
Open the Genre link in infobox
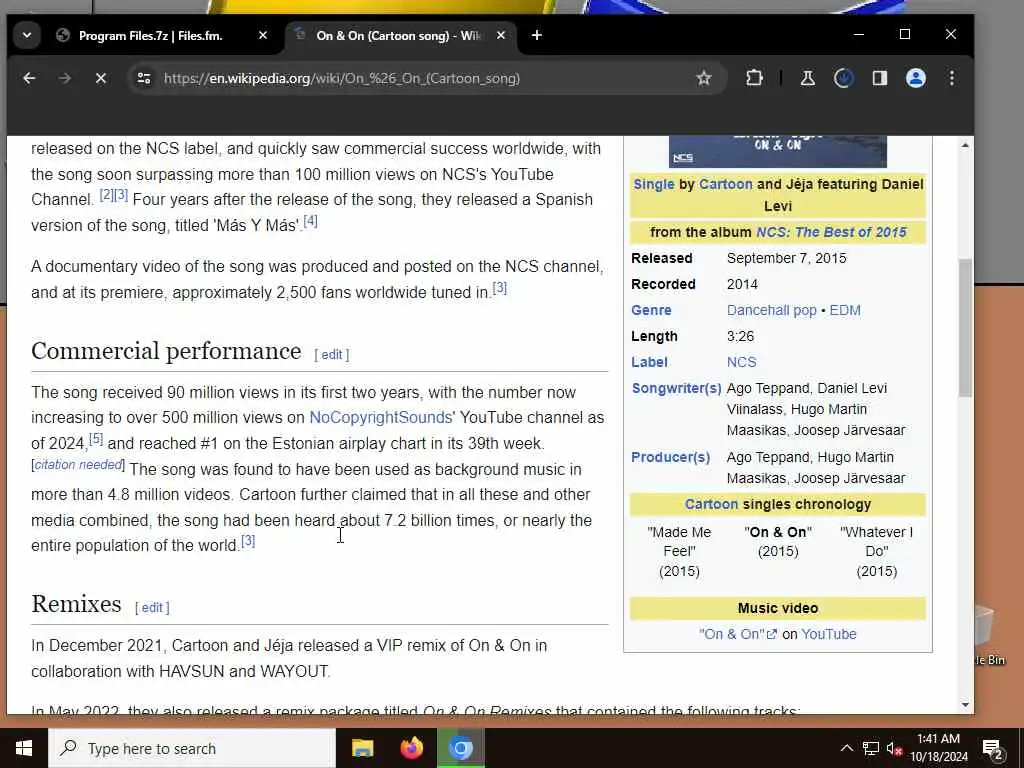tap(651, 310)
